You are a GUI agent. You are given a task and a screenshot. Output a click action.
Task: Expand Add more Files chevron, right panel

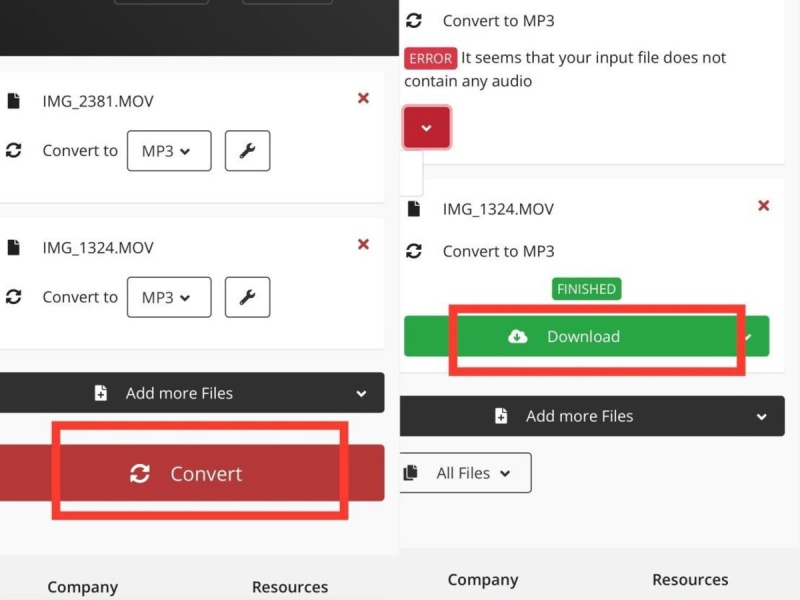point(762,417)
